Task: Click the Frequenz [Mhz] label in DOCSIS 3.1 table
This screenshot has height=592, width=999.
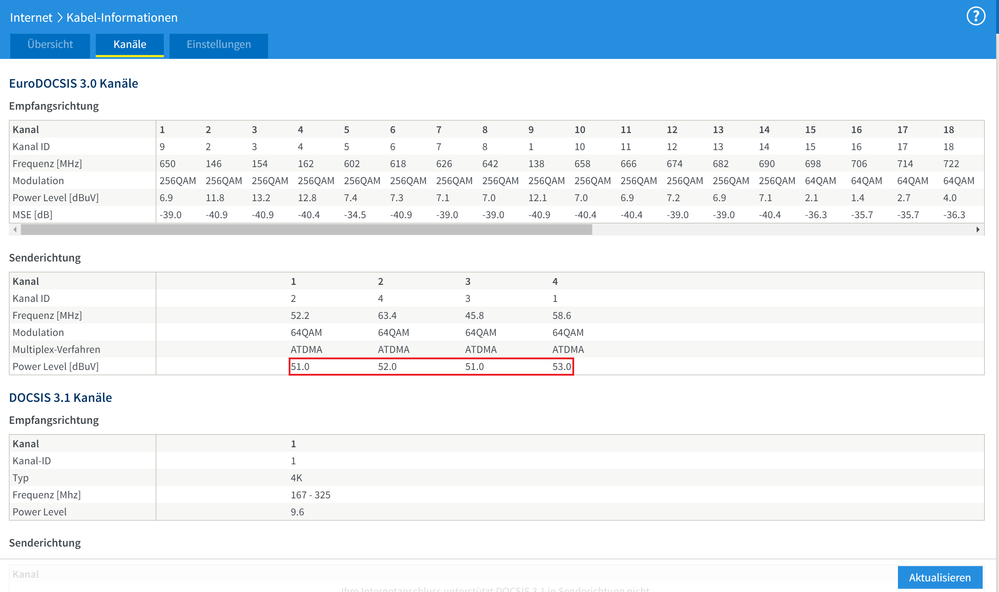Action: coord(47,495)
